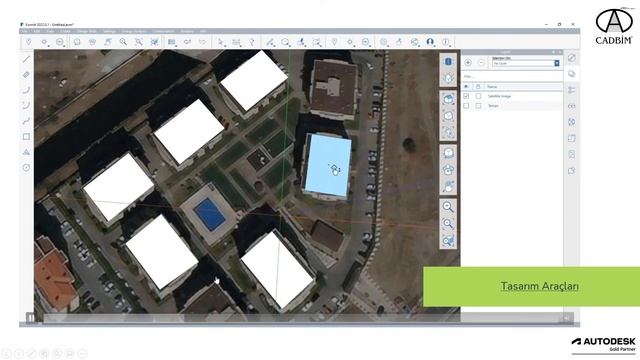Add a new layer with plus button
This screenshot has height=360, width=640.
[x=468, y=62]
